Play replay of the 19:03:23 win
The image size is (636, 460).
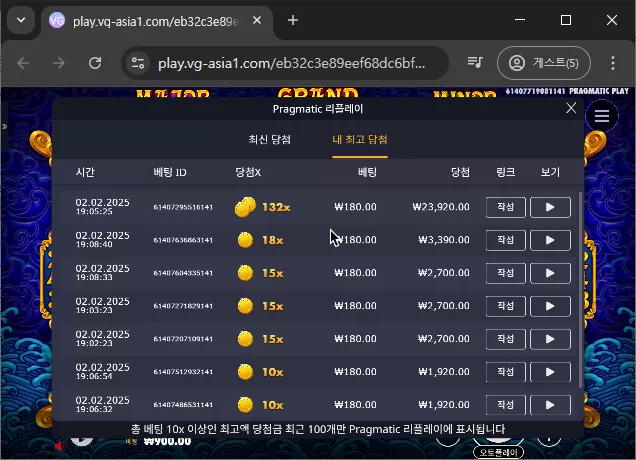(550, 306)
